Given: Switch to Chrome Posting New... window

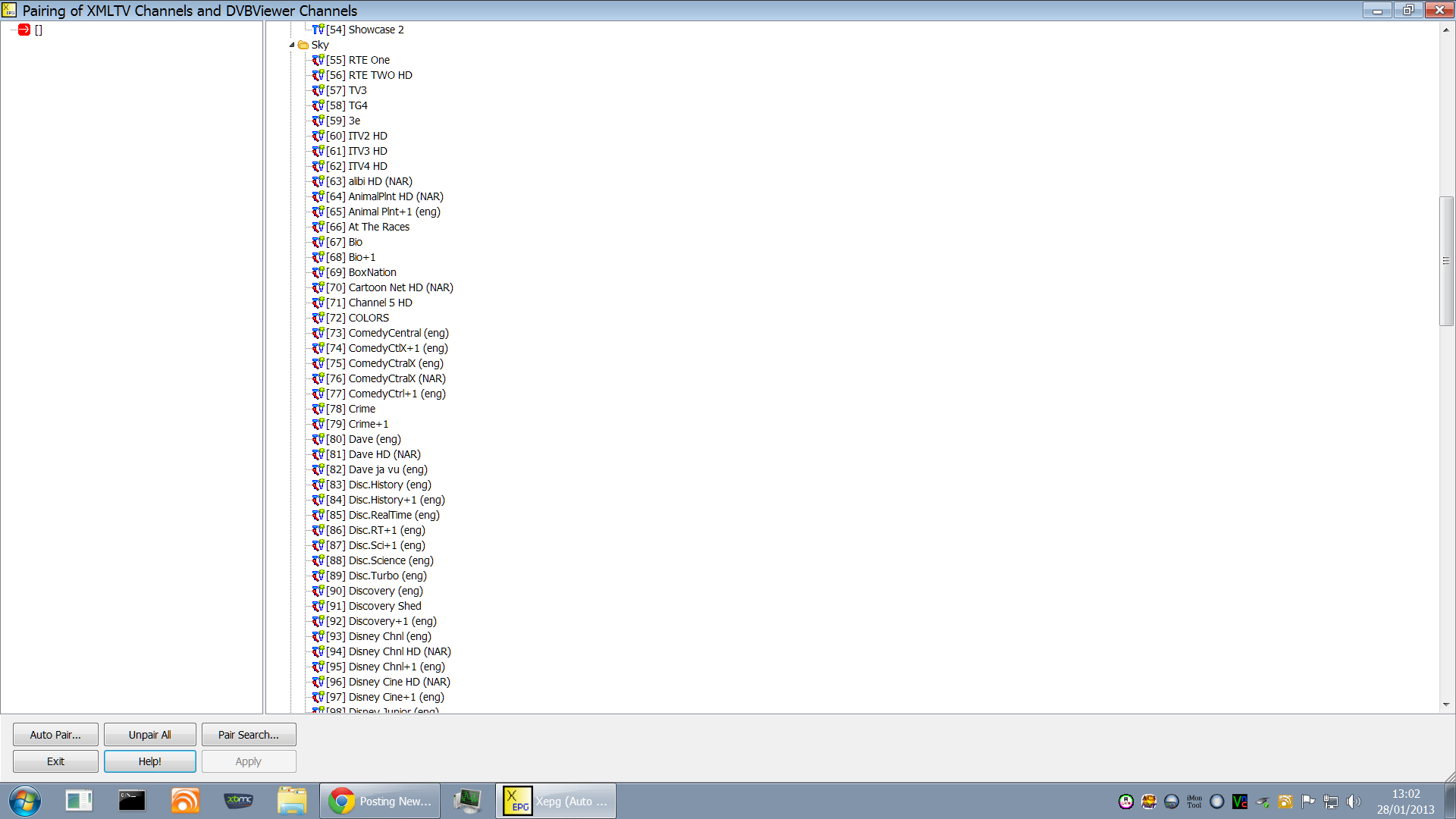Looking at the screenshot, I should (x=380, y=801).
